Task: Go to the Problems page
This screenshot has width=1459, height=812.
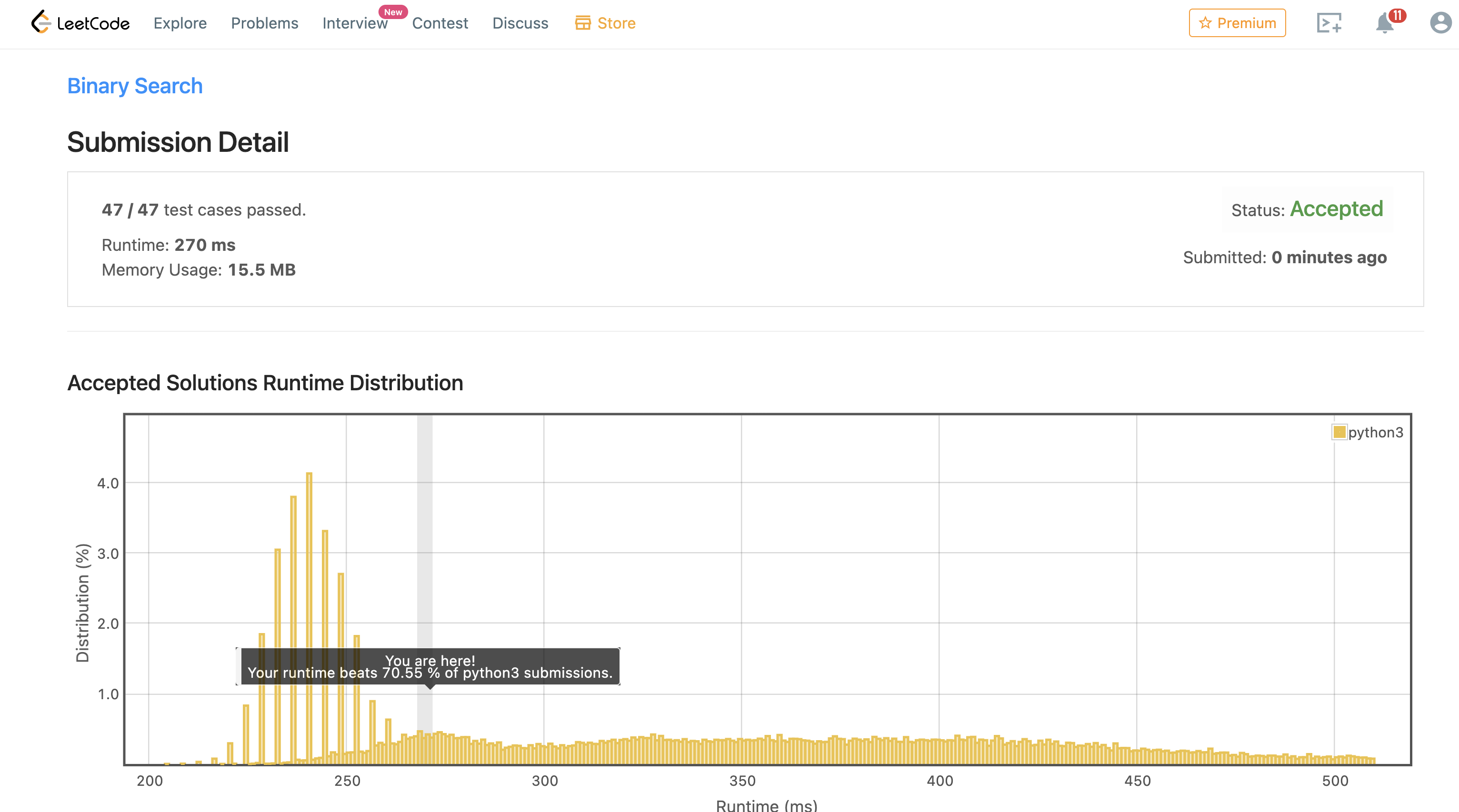Action: click(264, 23)
